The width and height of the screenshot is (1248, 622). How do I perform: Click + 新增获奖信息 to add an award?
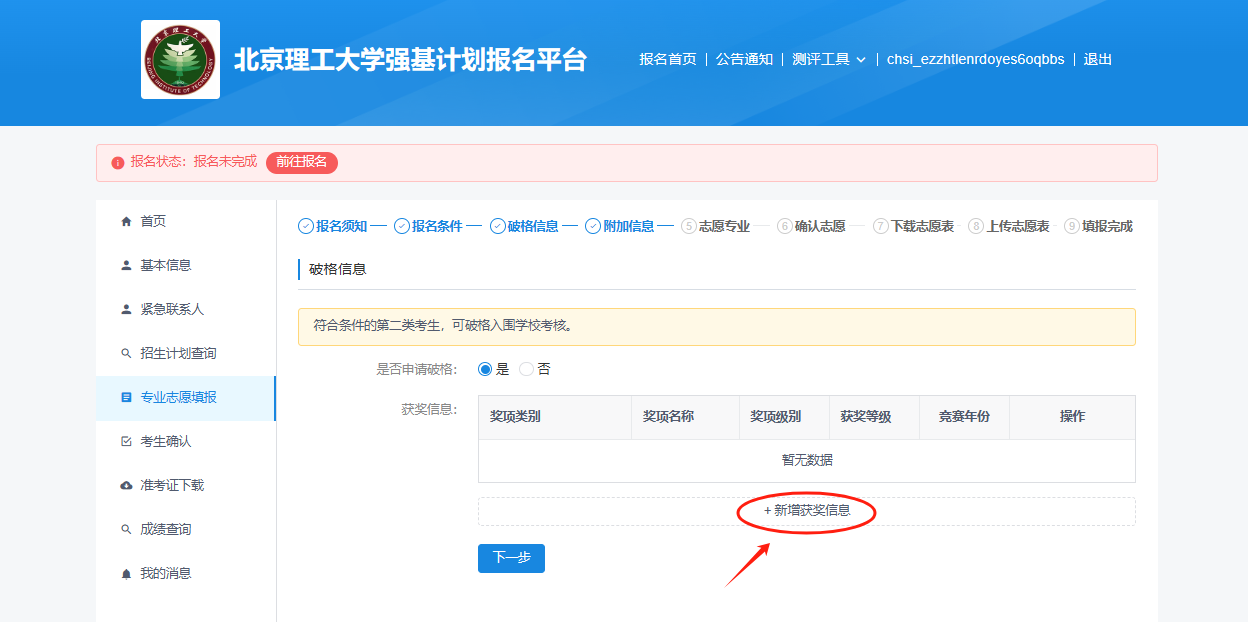(x=807, y=511)
